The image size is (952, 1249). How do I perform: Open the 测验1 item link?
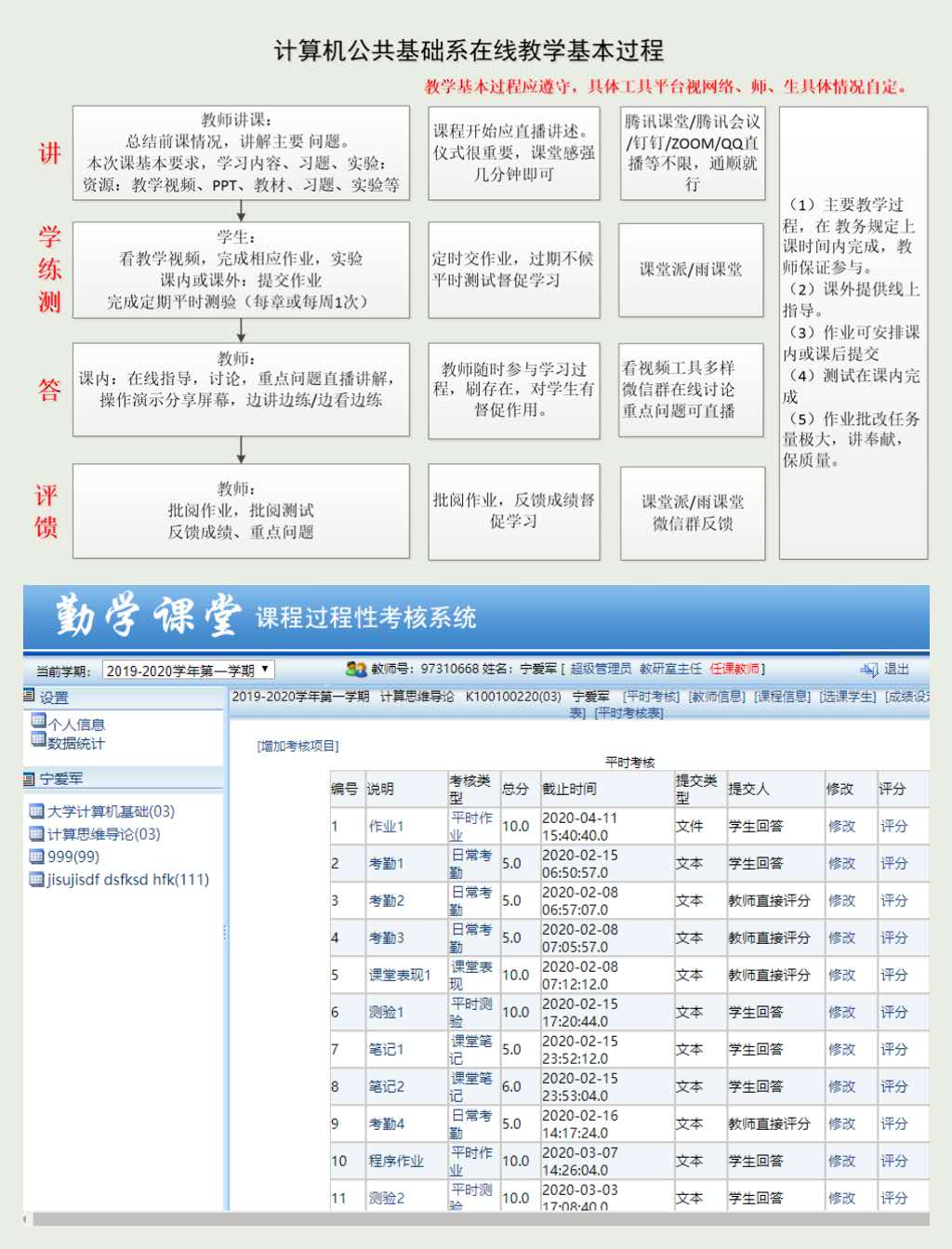386,1012
